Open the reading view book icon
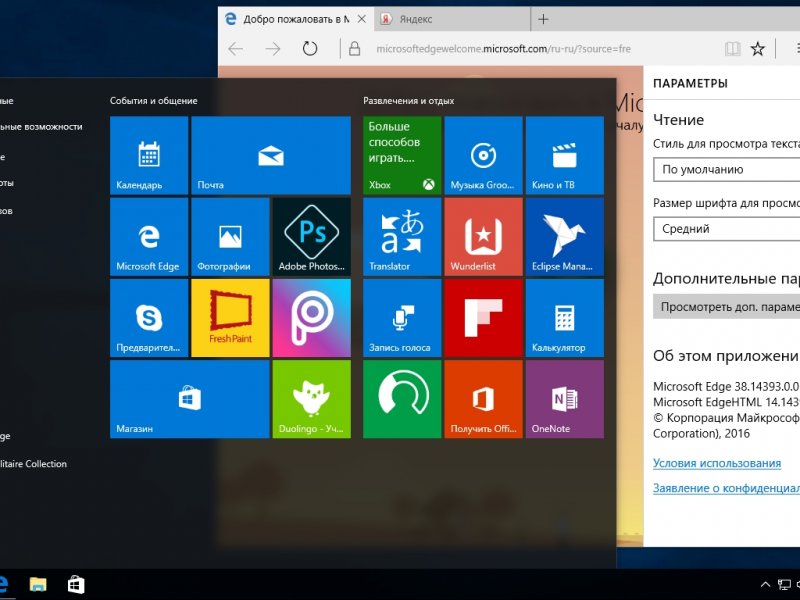Screen dimensions: 800x600 coord(733,49)
